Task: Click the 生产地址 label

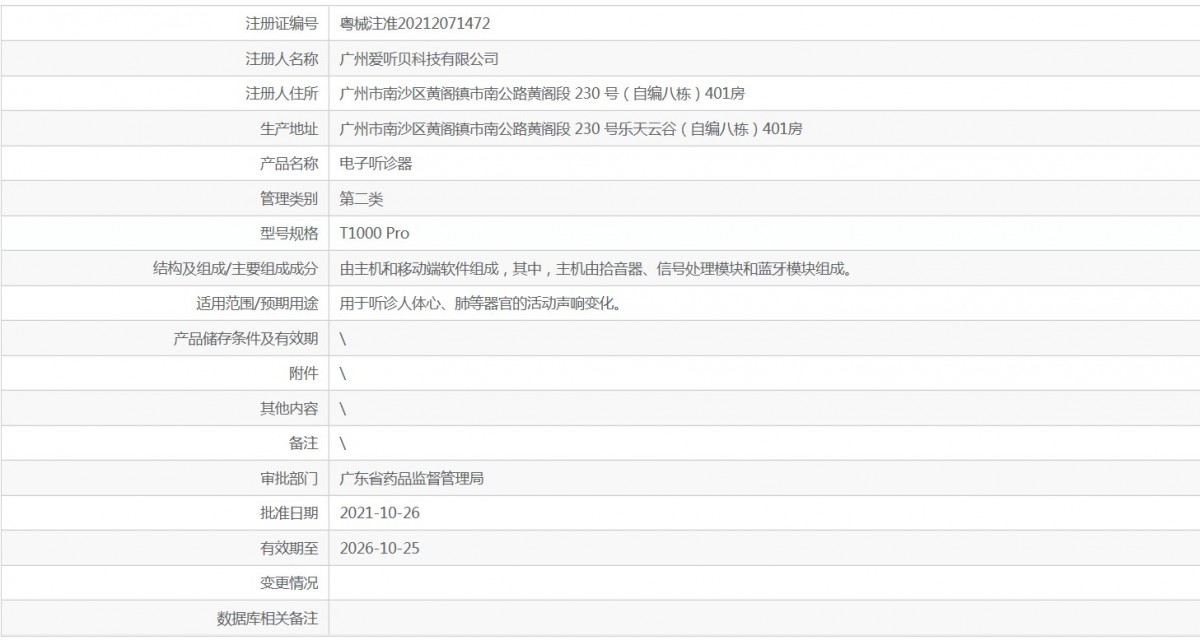Action: pyautogui.click(x=289, y=128)
